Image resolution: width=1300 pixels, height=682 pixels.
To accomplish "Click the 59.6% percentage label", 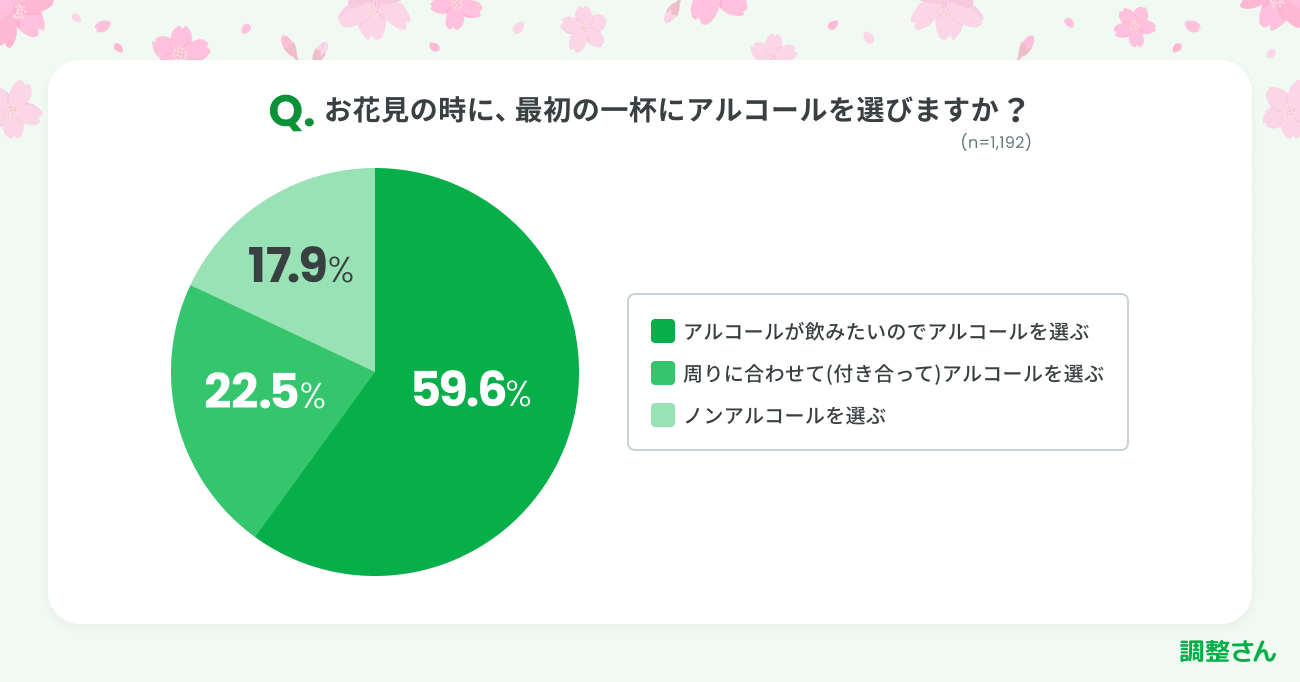I will [471, 391].
